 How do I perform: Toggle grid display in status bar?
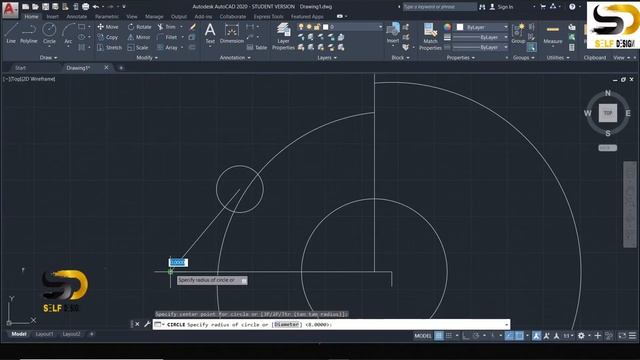(439, 336)
